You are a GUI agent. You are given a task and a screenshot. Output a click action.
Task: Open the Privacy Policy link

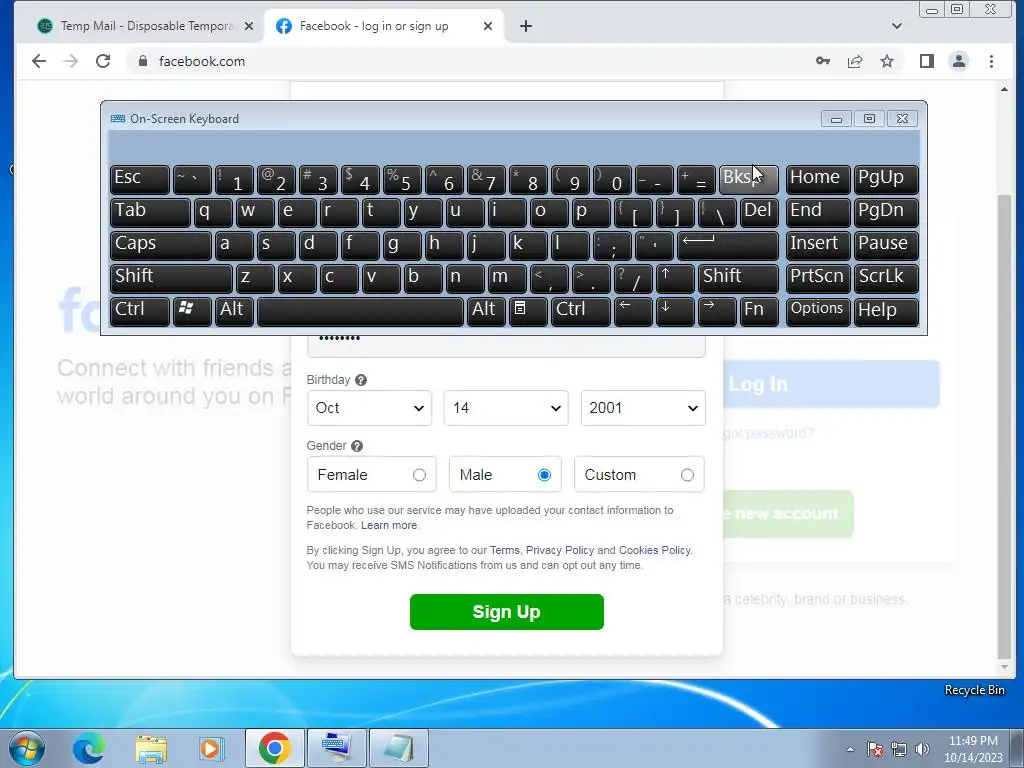[x=560, y=551]
